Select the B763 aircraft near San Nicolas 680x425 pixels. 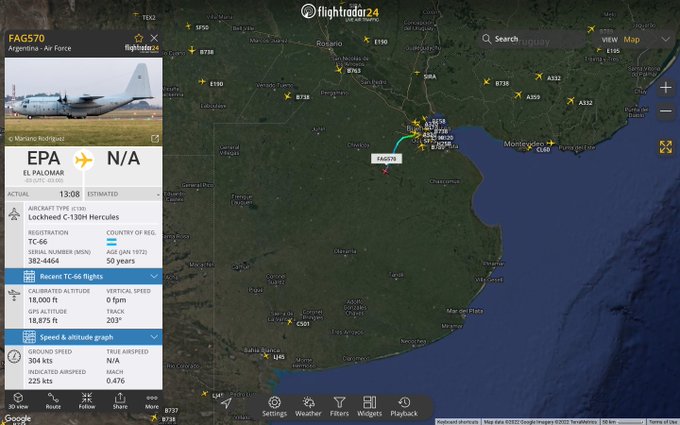click(339, 69)
